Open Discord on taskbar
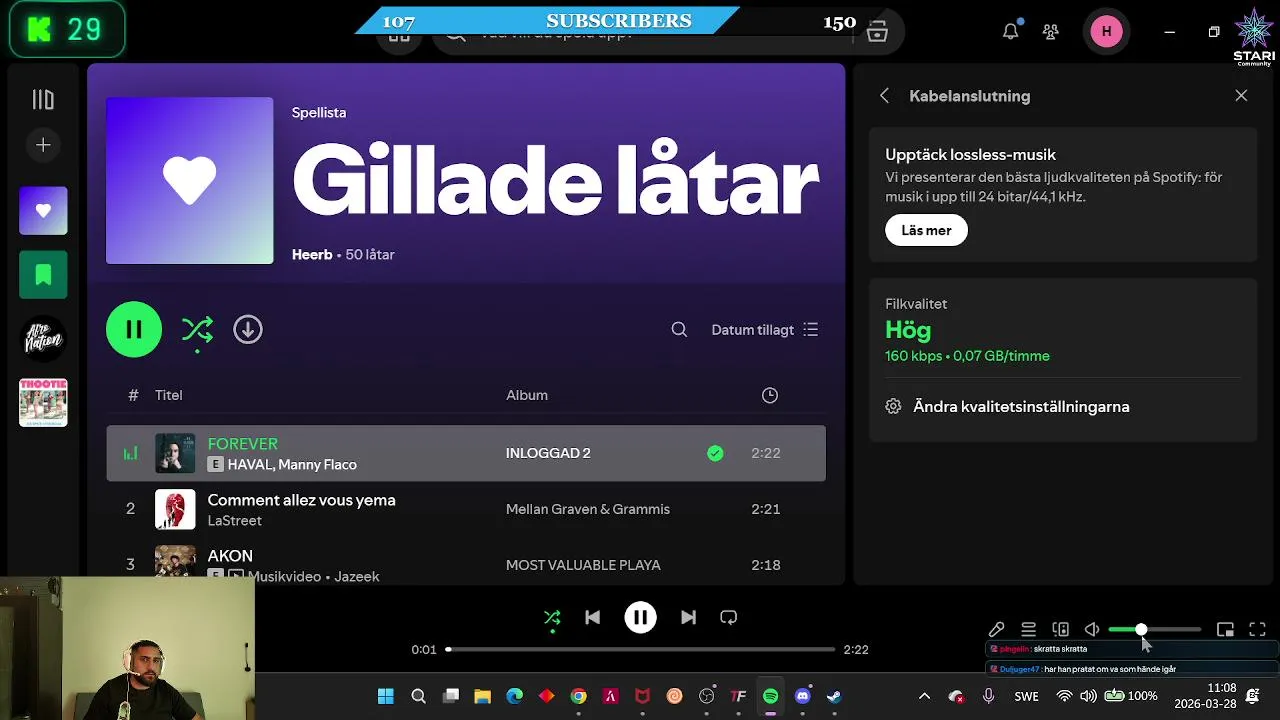Screen dimensions: 1280x720 click(x=802, y=696)
